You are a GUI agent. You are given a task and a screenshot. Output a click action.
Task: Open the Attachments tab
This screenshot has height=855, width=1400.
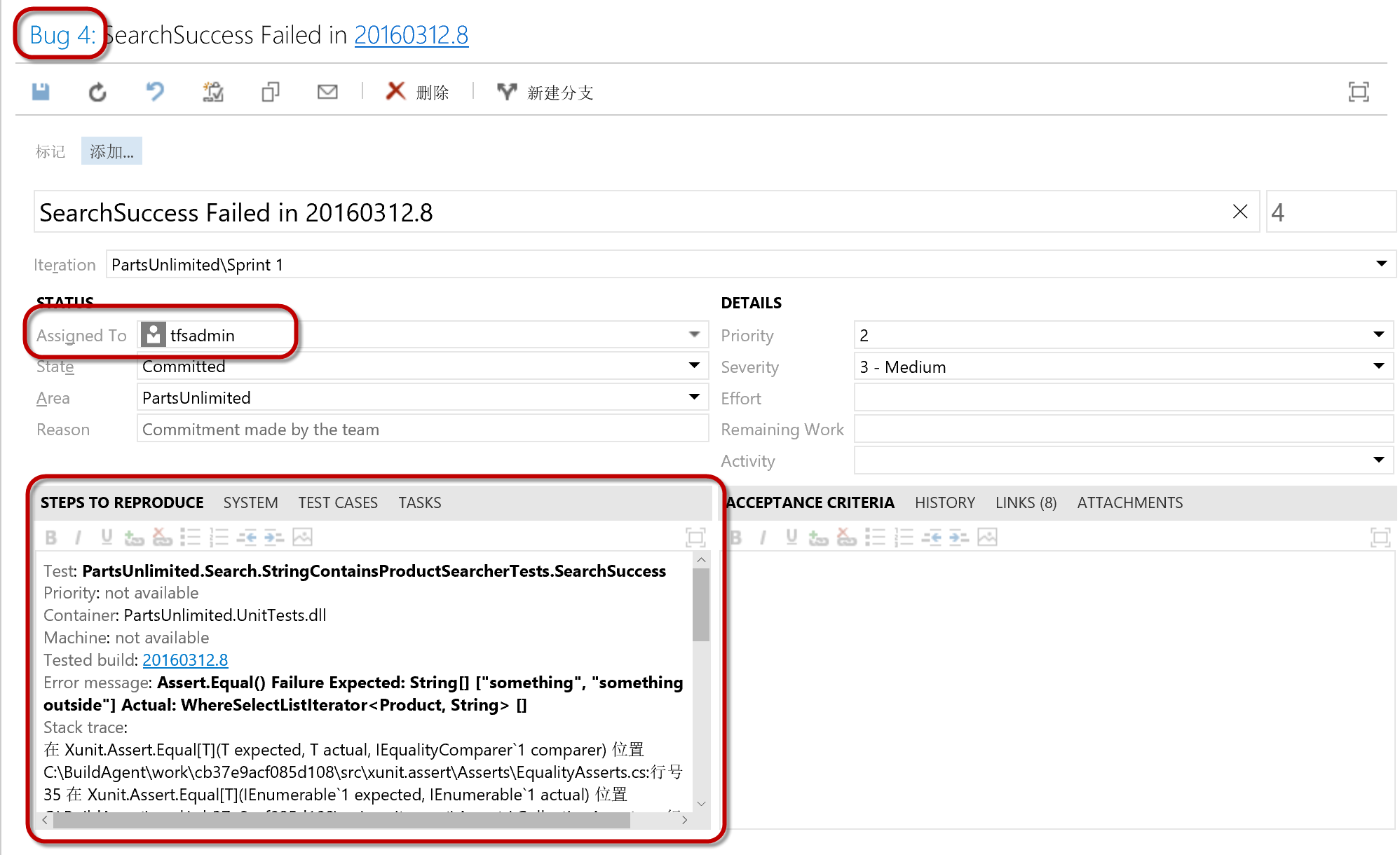pos(1129,502)
